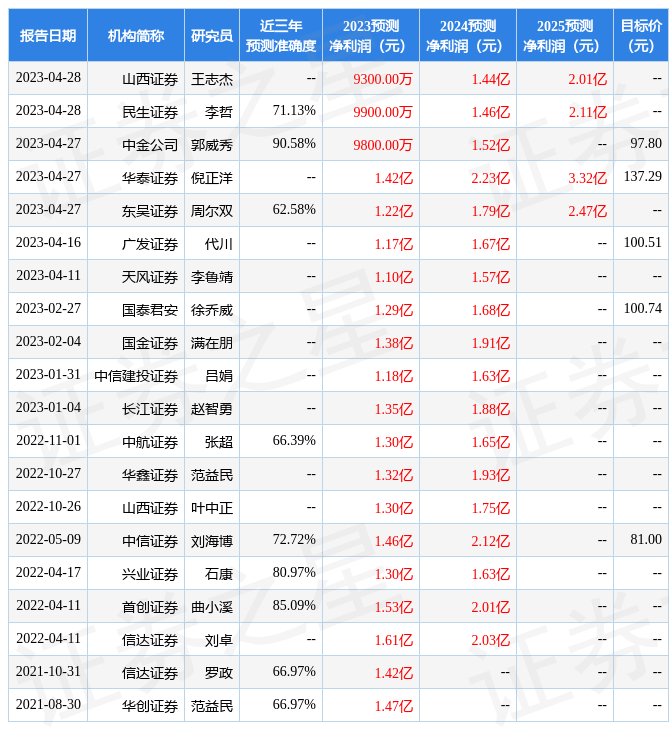Select 国金证券 institution cell

tap(135, 343)
